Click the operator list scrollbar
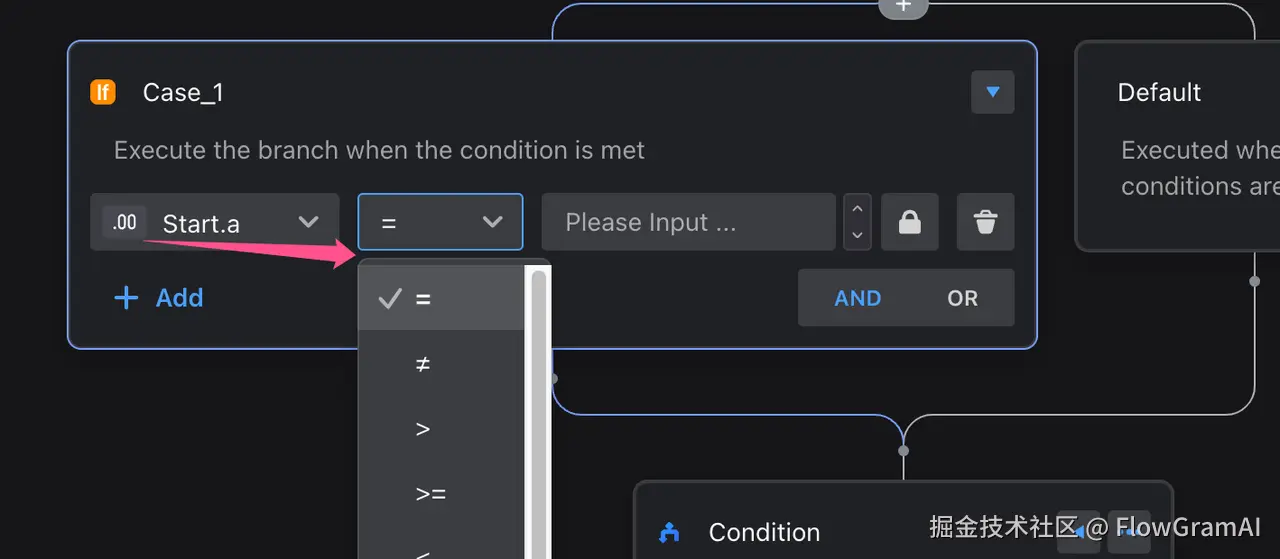1280x559 pixels. tap(539, 400)
